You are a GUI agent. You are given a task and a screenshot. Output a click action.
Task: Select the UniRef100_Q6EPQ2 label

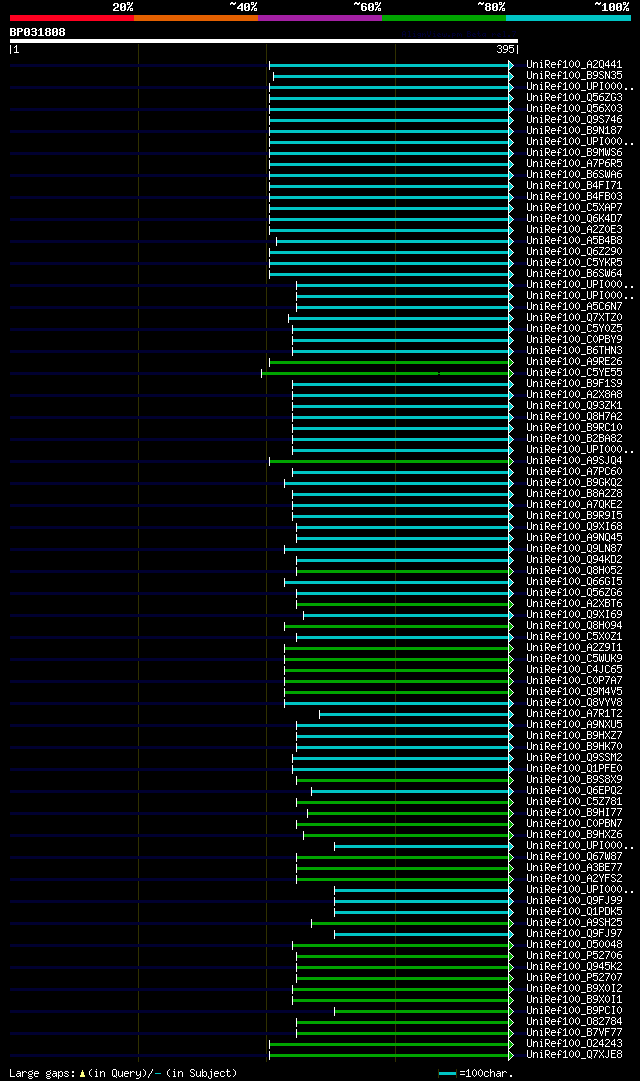click(x=574, y=791)
